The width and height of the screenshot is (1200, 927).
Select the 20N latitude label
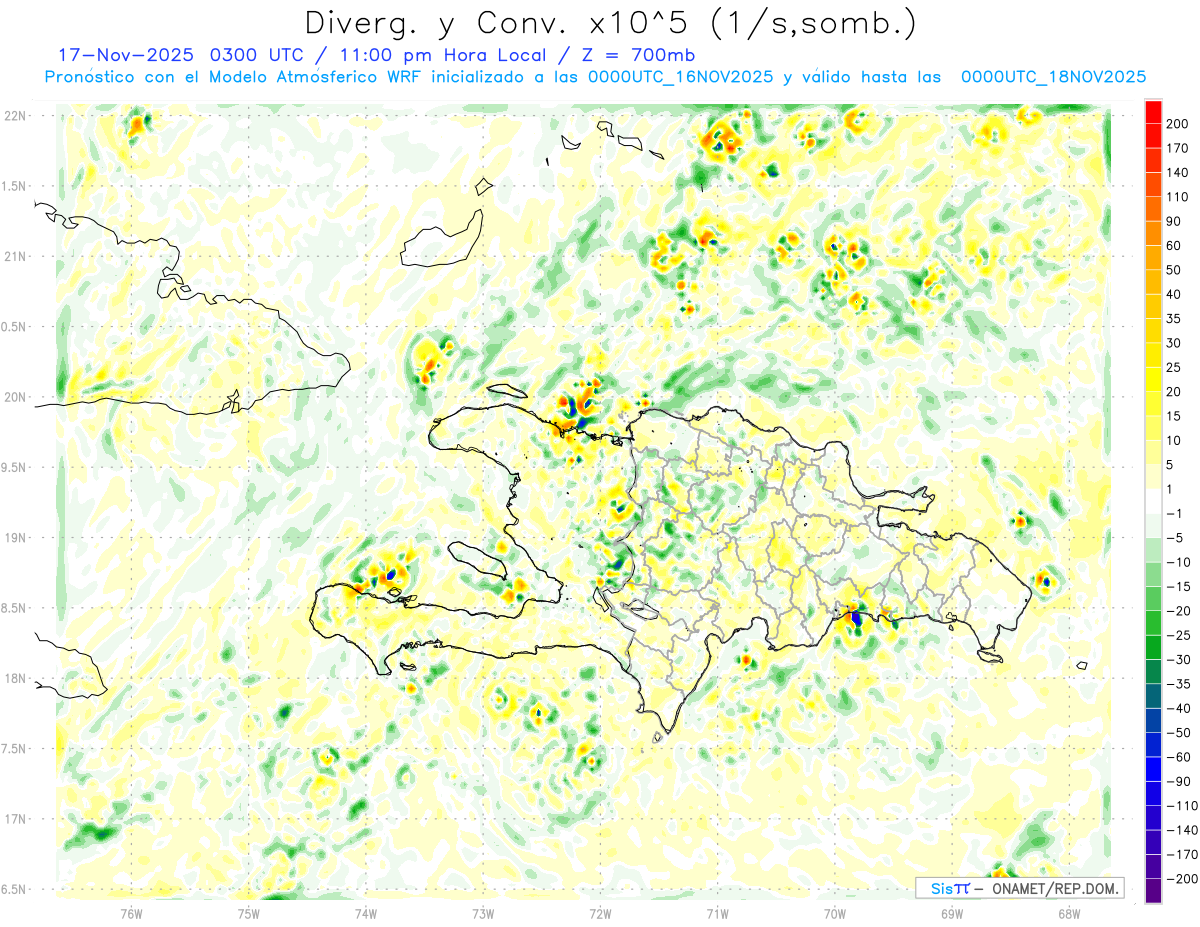[x=15, y=397]
